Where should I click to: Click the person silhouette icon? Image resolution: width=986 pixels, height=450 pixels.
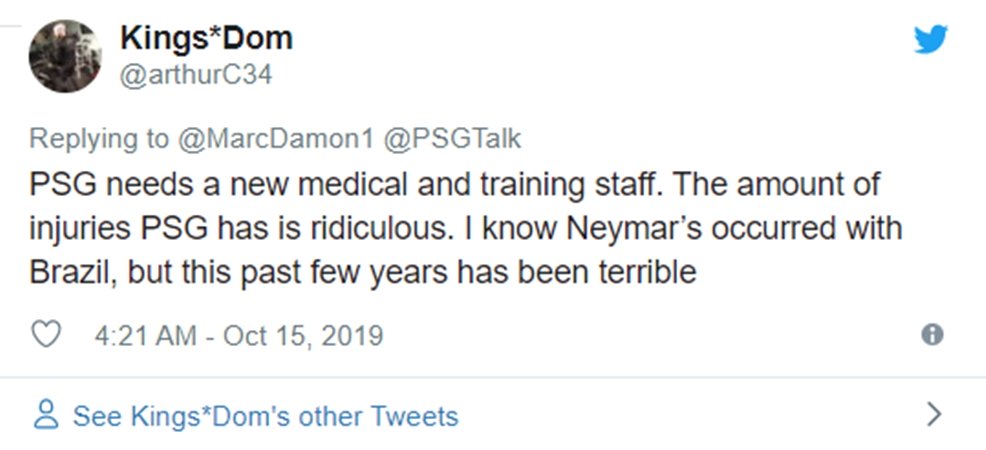pos(45,415)
